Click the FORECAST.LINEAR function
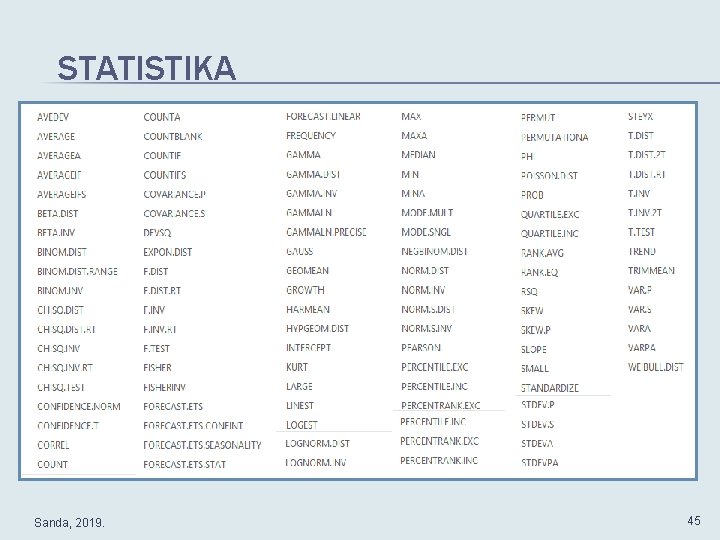The width and height of the screenshot is (720, 540). [x=323, y=116]
